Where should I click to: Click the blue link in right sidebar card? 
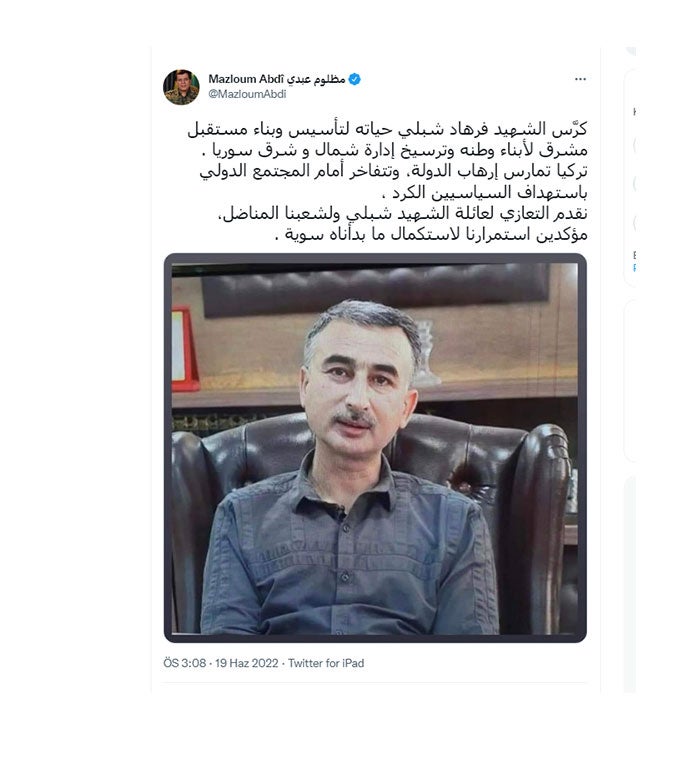634,268
